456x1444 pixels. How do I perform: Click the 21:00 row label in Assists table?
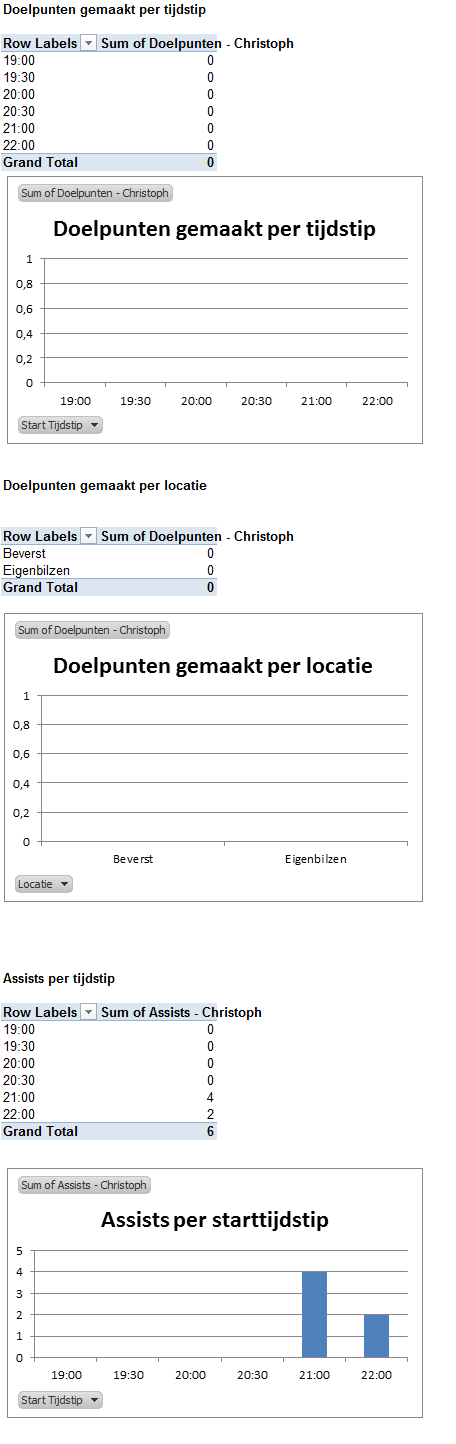[19, 1097]
